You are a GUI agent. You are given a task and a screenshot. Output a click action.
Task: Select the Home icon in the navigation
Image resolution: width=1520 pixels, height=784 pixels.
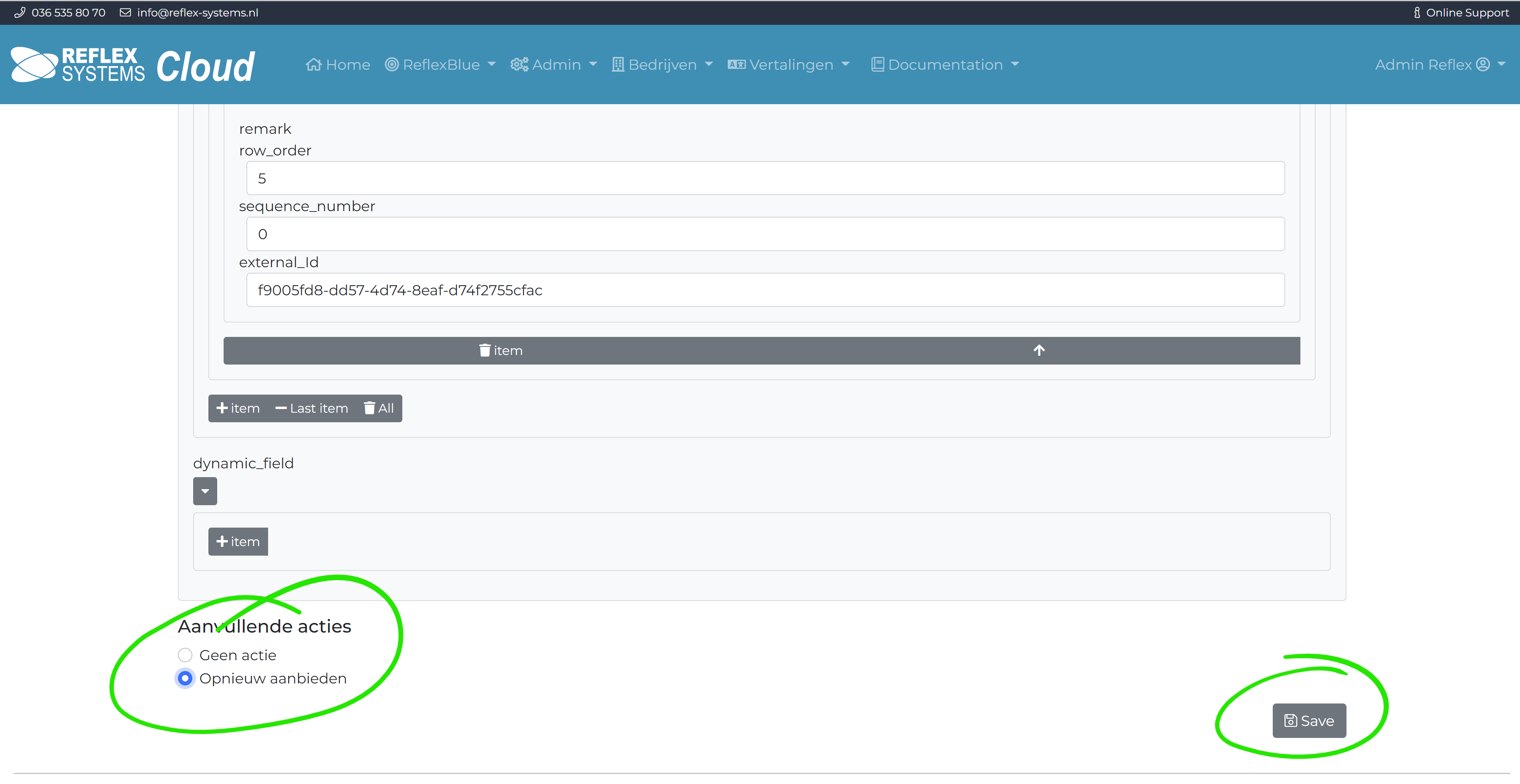pyautogui.click(x=315, y=64)
